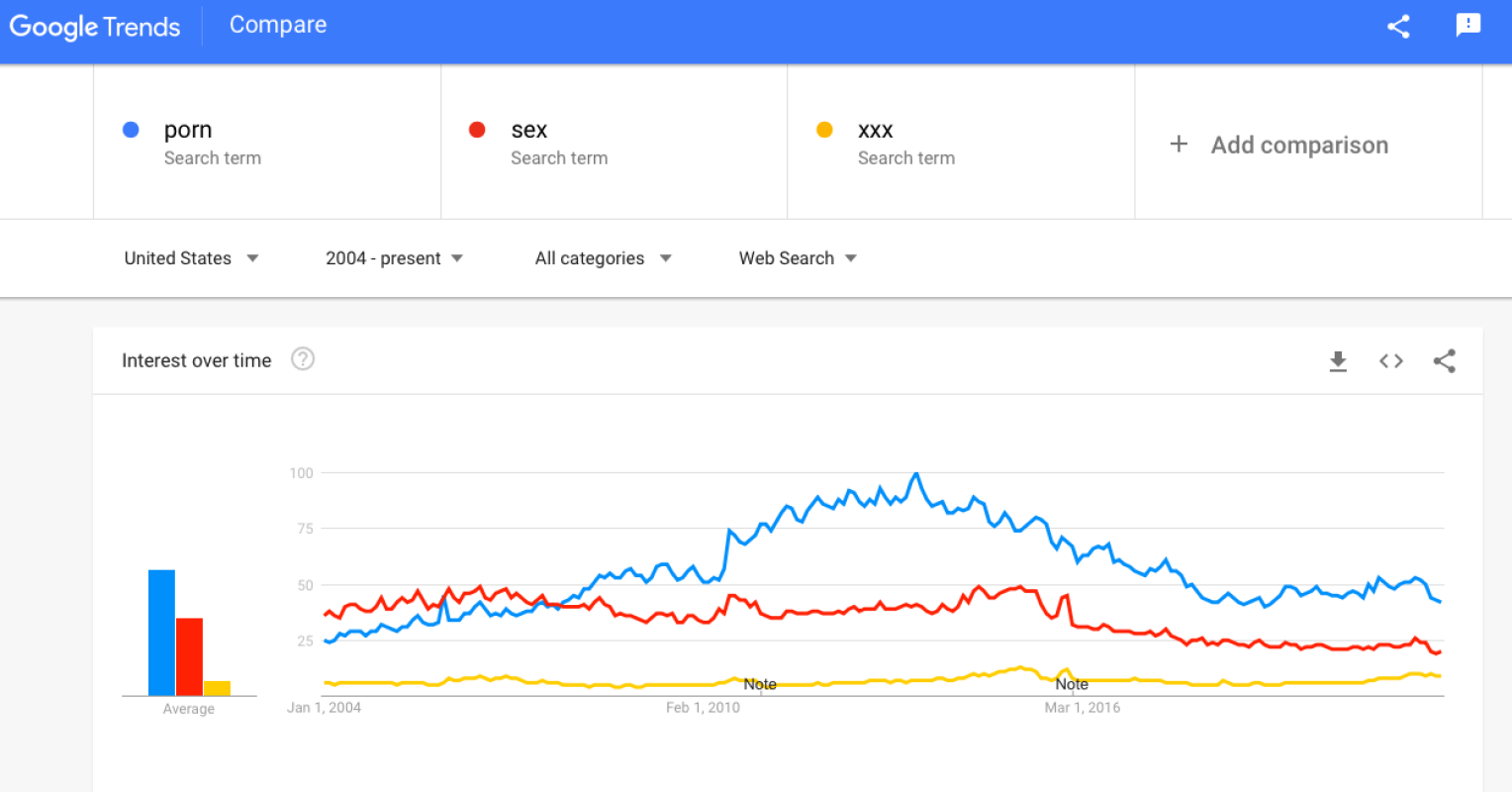Click the blue dot of first search term

pyautogui.click(x=131, y=130)
